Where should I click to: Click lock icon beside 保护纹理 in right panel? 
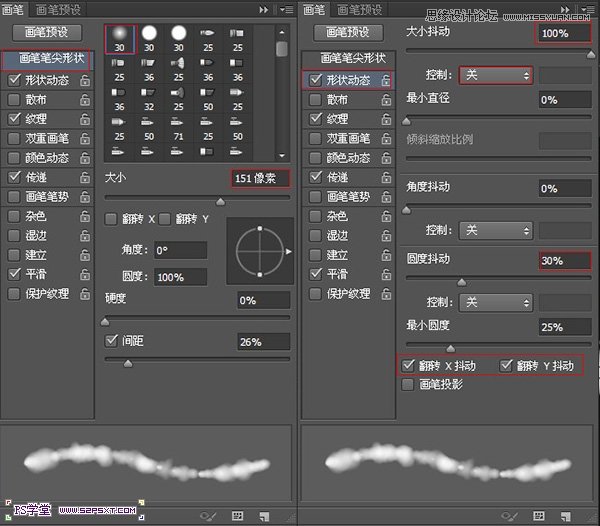[386, 294]
